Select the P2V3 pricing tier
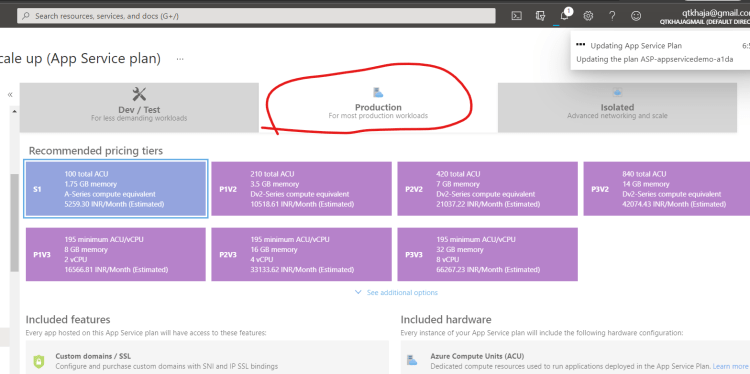This screenshot has height=374, width=750. tap(301, 254)
